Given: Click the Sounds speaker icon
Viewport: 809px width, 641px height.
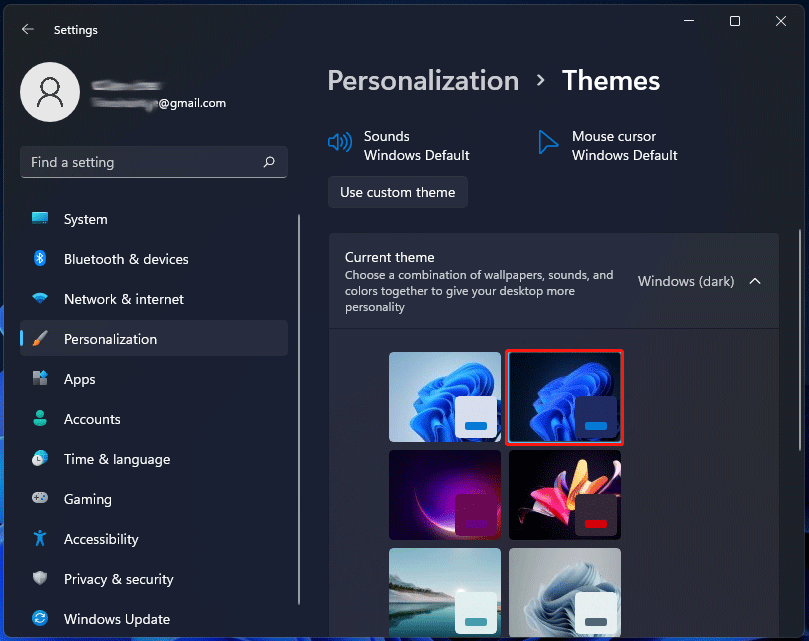Looking at the screenshot, I should (x=340, y=142).
